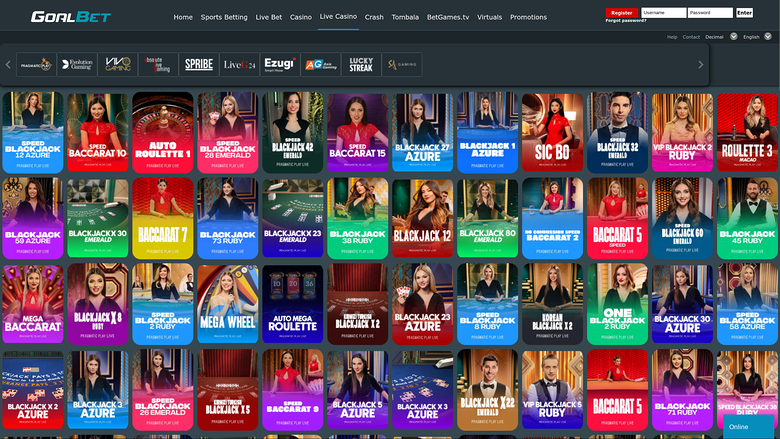Go to the Home menu item
The height and width of the screenshot is (439, 780).
tap(183, 17)
